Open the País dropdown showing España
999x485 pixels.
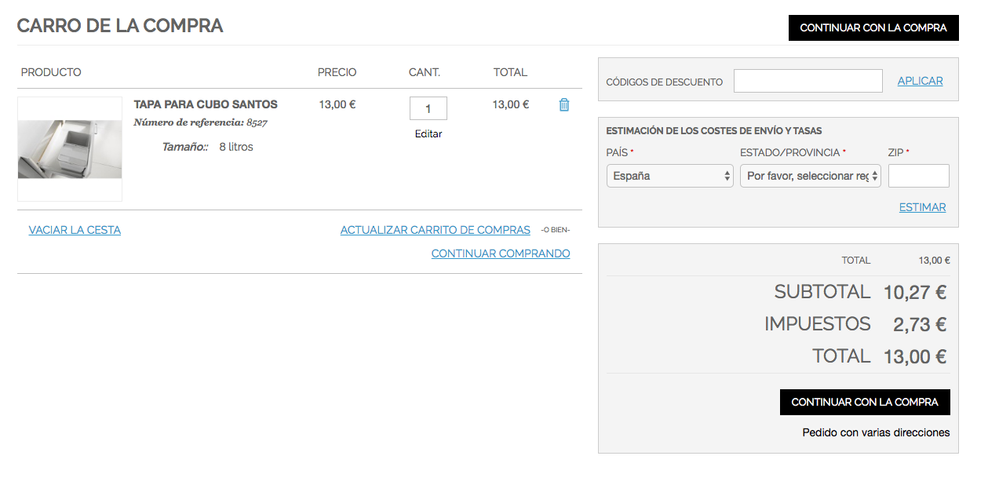[x=670, y=176]
